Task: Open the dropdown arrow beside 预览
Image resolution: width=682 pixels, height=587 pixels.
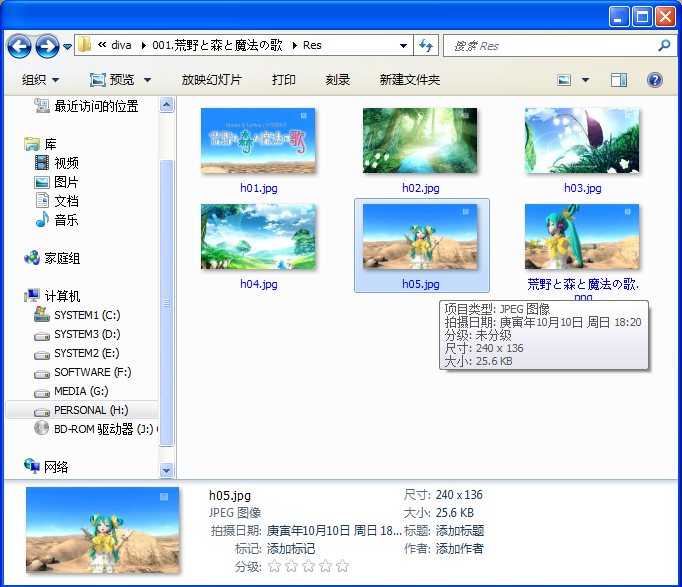Action: pyautogui.click(x=147, y=80)
